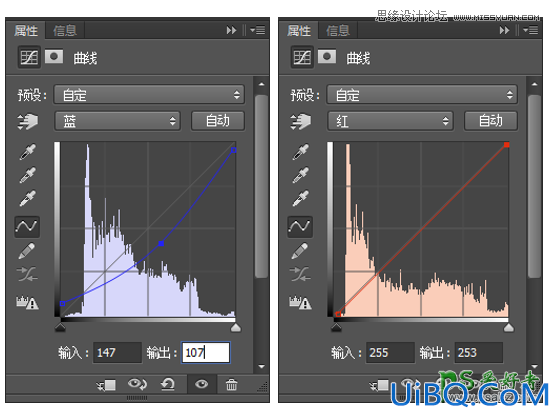Select edit-points curve tool in right panel
Image resolution: width=550 pixels, height=409 pixels.
click(300, 226)
